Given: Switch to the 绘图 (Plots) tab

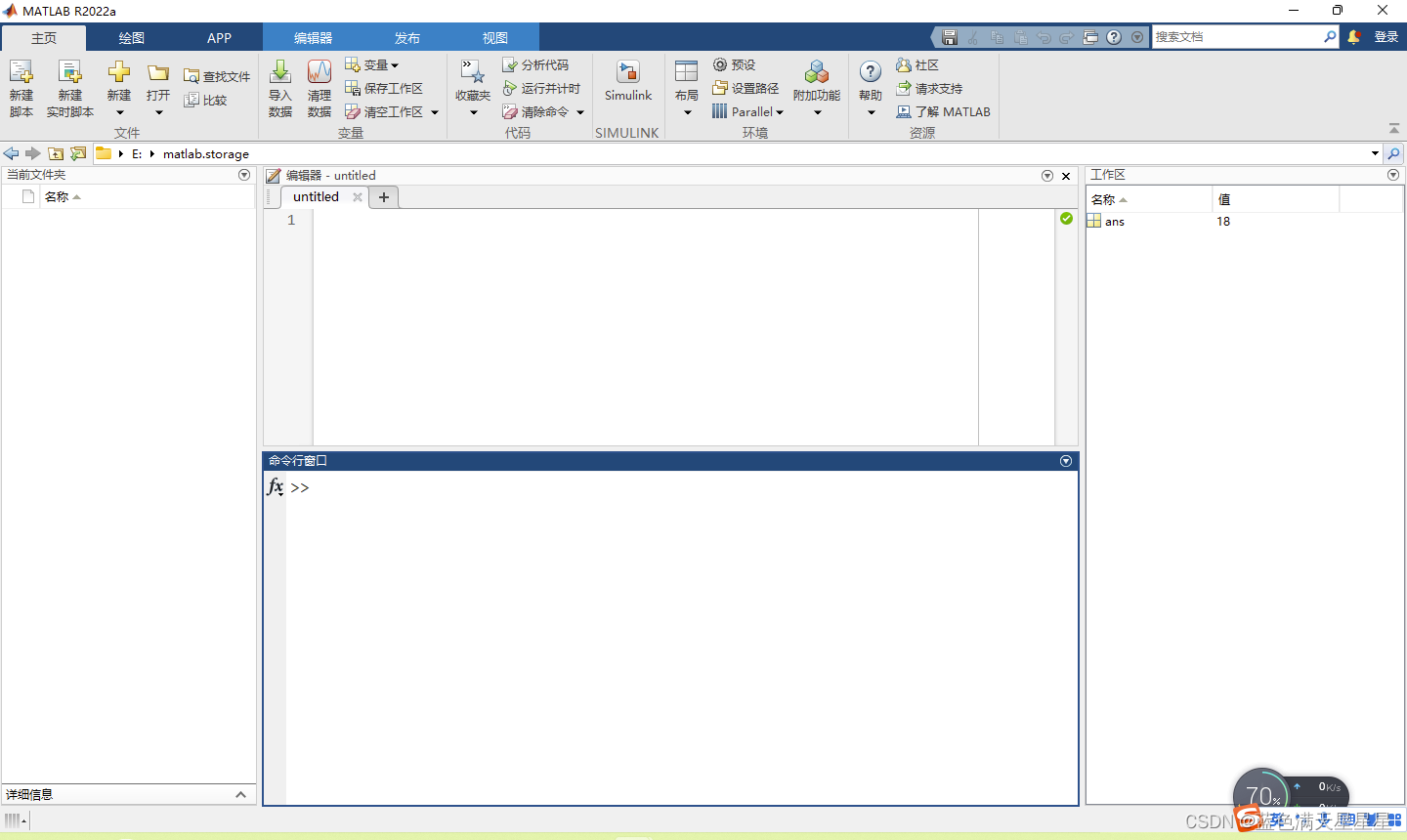Looking at the screenshot, I should pyautogui.click(x=132, y=38).
